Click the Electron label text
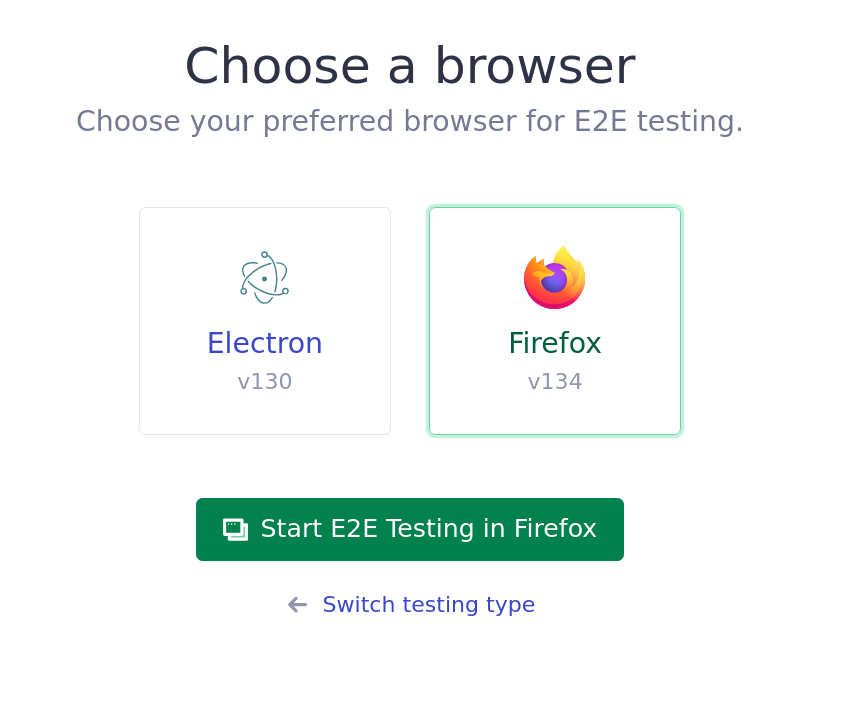 pyautogui.click(x=264, y=343)
